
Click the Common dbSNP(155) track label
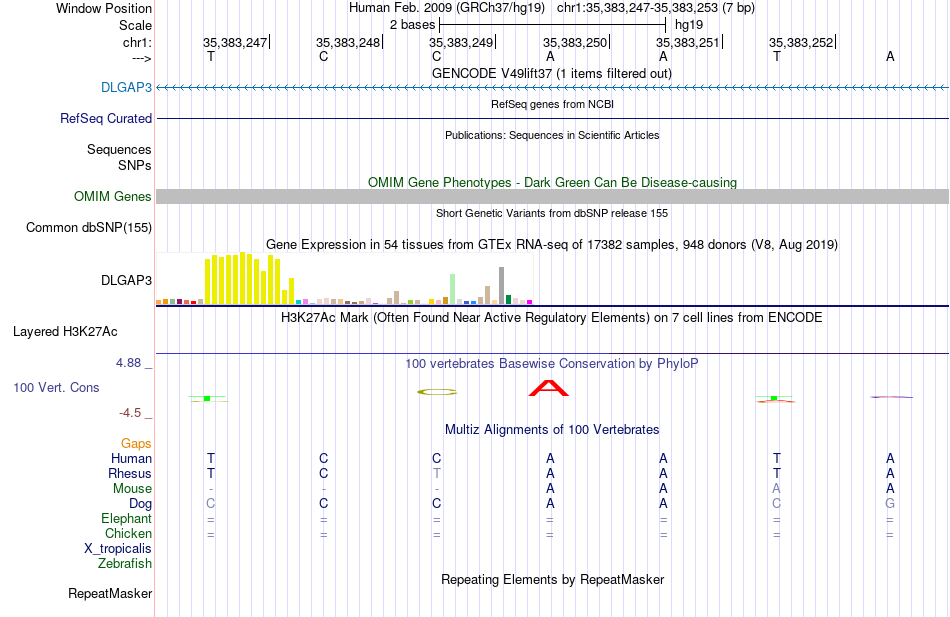88,227
